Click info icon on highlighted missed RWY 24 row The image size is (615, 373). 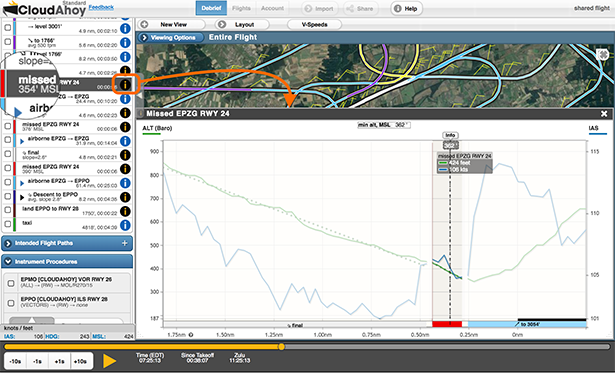[x=125, y=85]
